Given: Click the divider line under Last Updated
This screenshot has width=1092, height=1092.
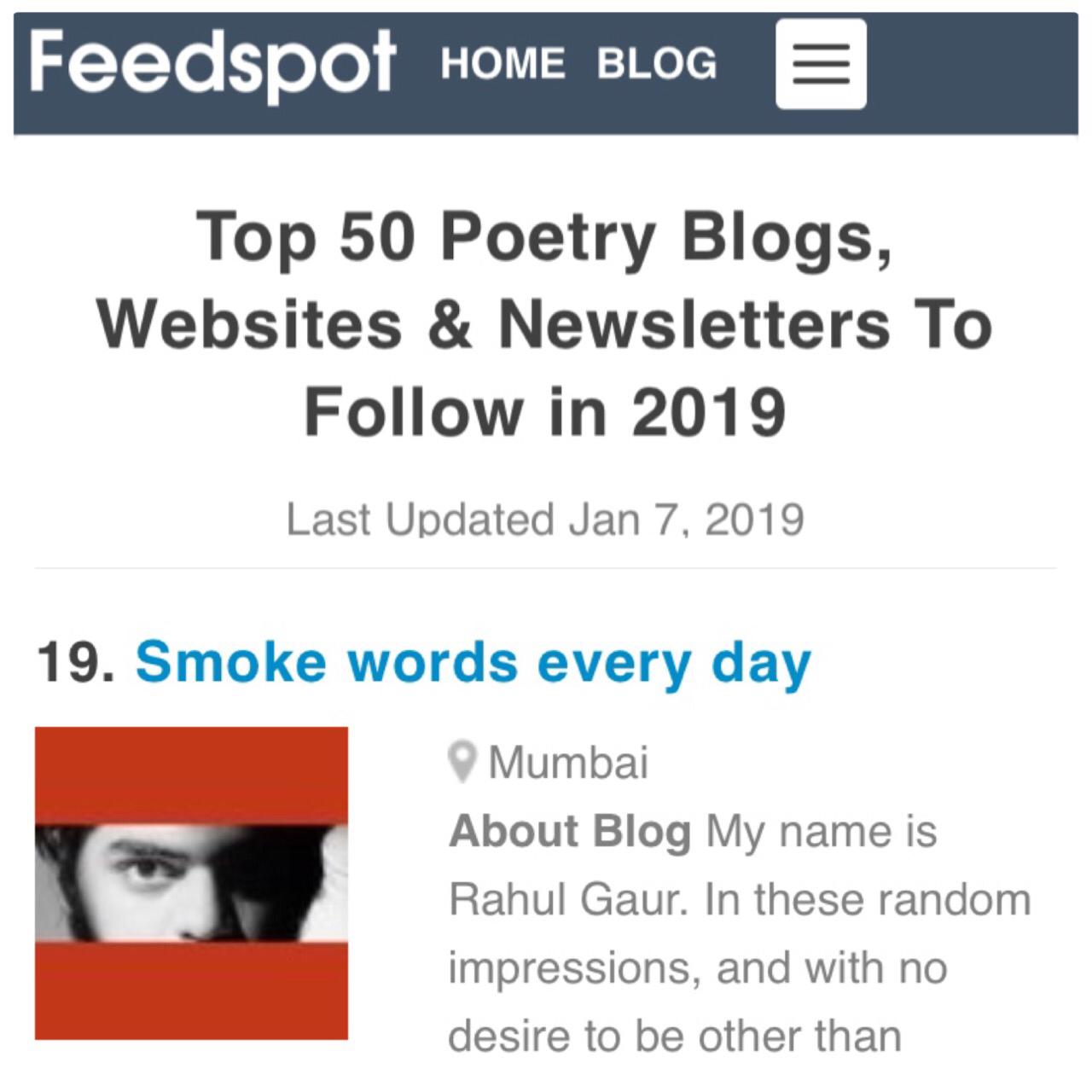Looking at the screenshot, I should click(x=545, y=567).
